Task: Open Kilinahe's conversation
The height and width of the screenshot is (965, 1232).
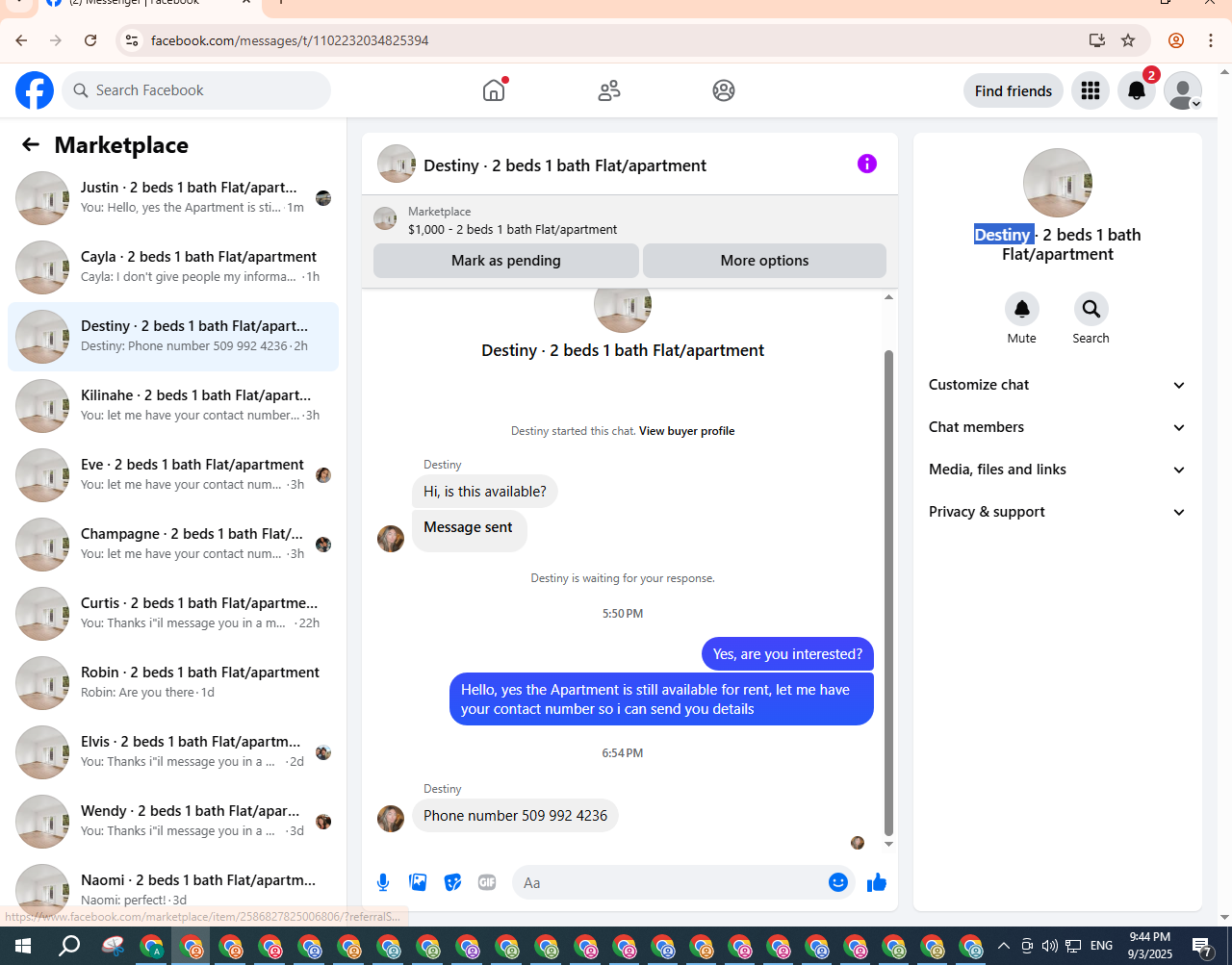Action: [173, 406]
